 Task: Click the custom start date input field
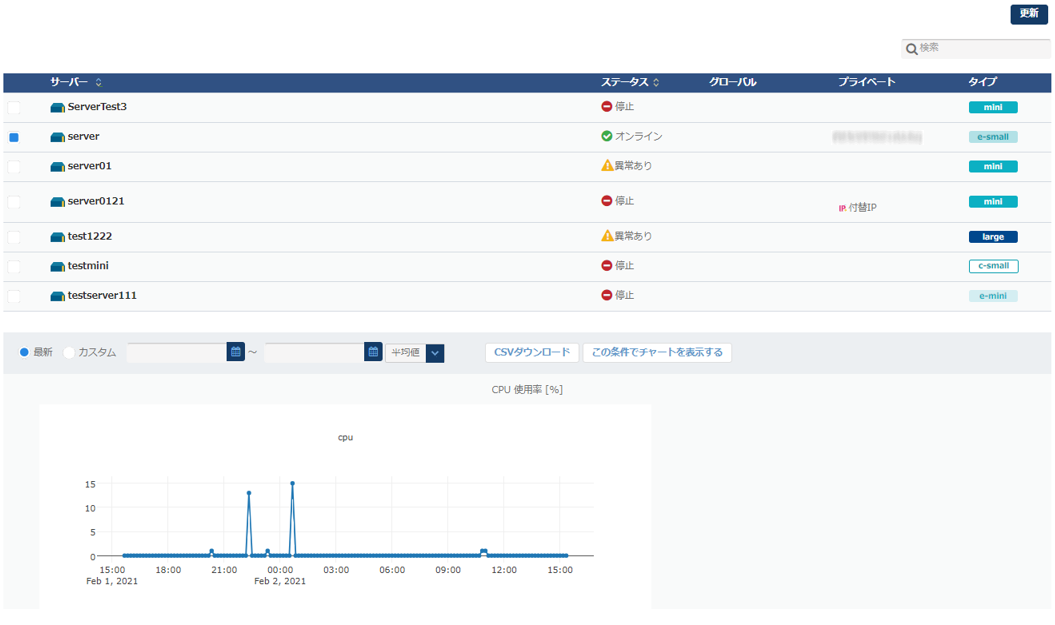click(177, 352)
